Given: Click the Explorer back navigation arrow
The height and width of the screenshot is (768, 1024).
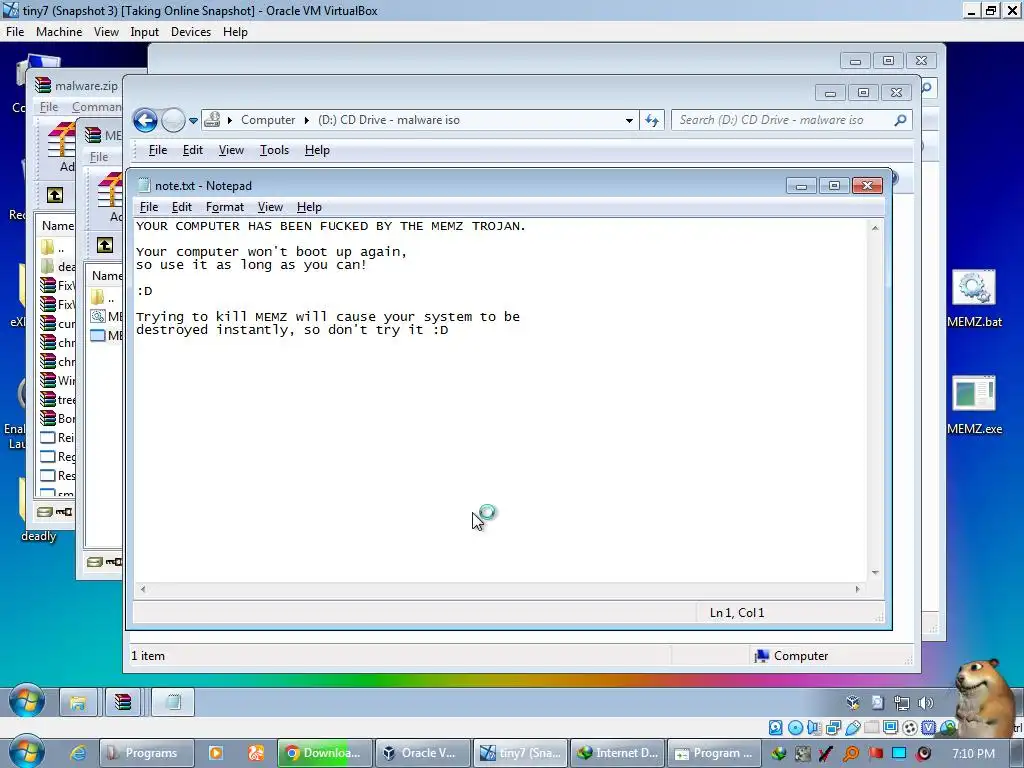Looking at the screenshot, I should coord(145,120).
